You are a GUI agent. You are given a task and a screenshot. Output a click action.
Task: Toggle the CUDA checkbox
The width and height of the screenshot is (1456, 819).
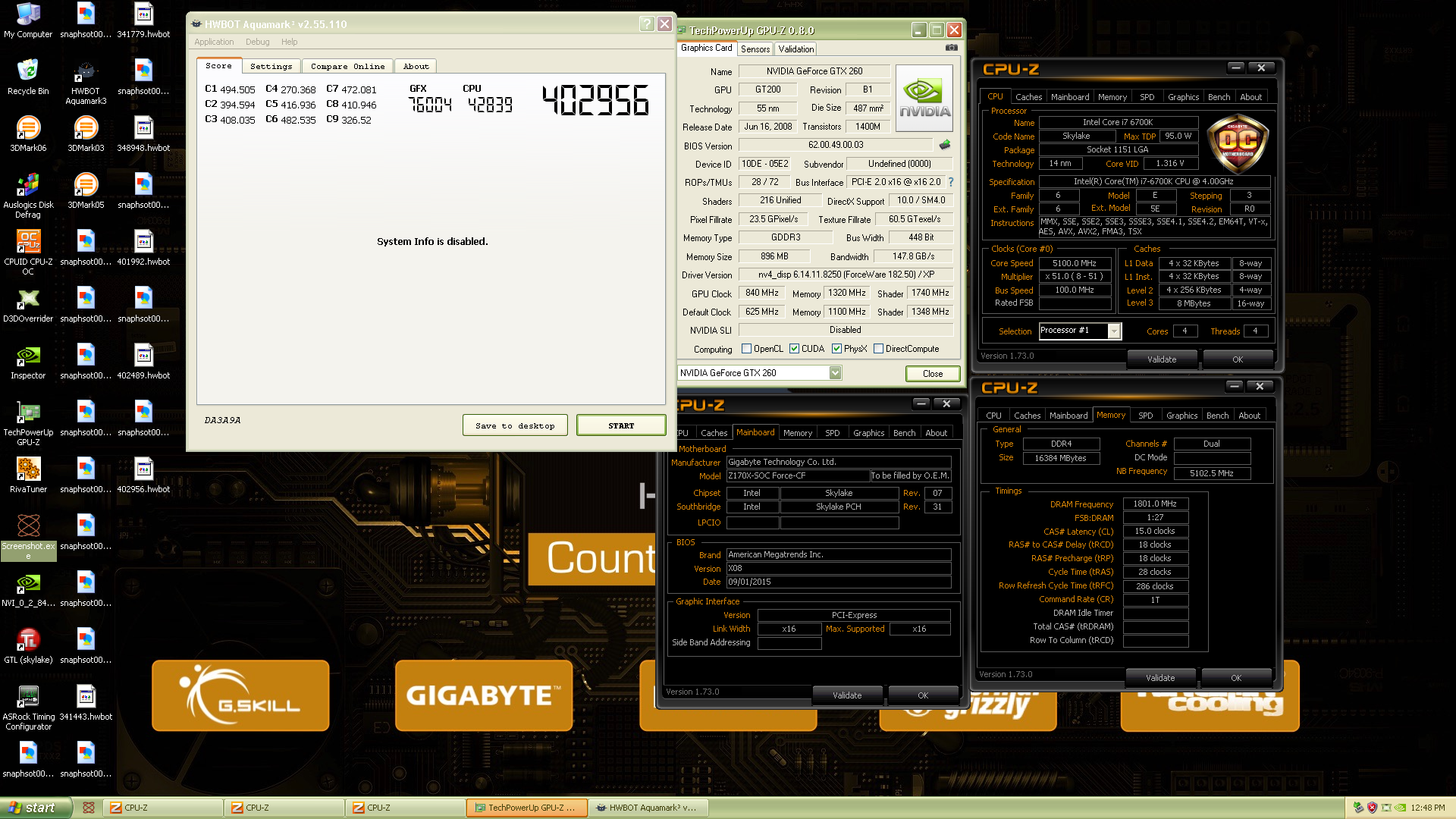pyautogui.click(x=794, y=349)
